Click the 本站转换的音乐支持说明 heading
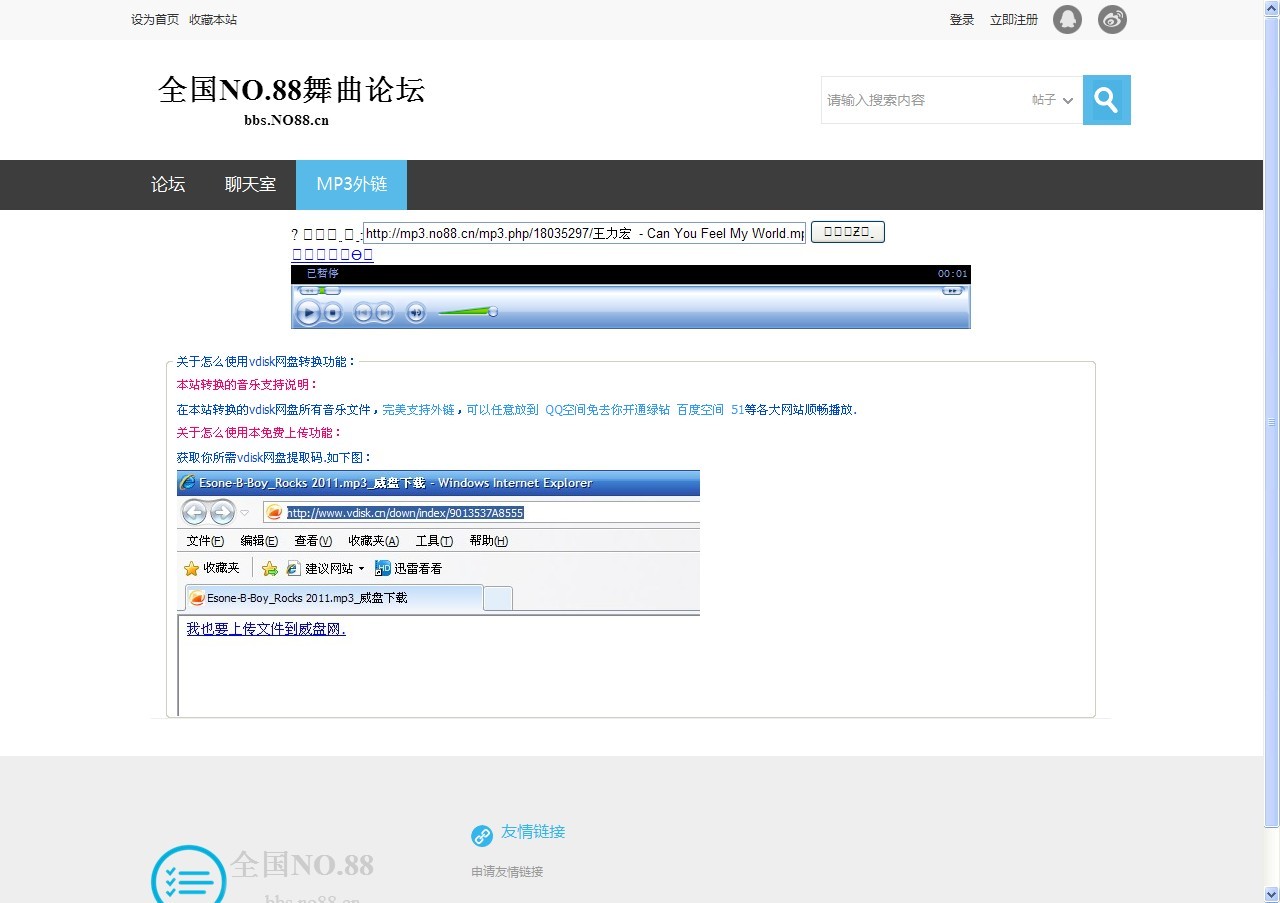This screenshot has width=1280, height=903. (x=247, y=385)
